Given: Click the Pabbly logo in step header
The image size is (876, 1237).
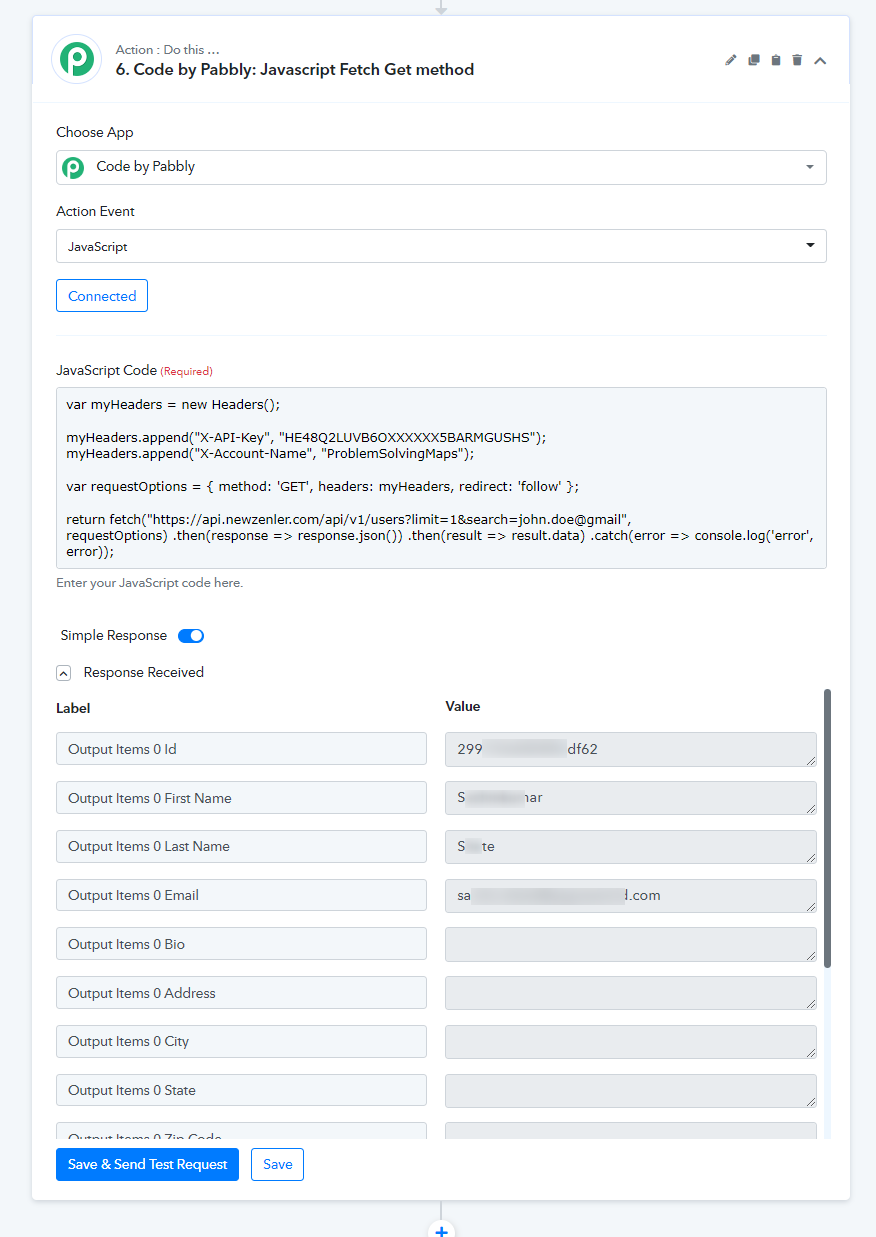Looking at the screenshot, I should tap(77, 60).
